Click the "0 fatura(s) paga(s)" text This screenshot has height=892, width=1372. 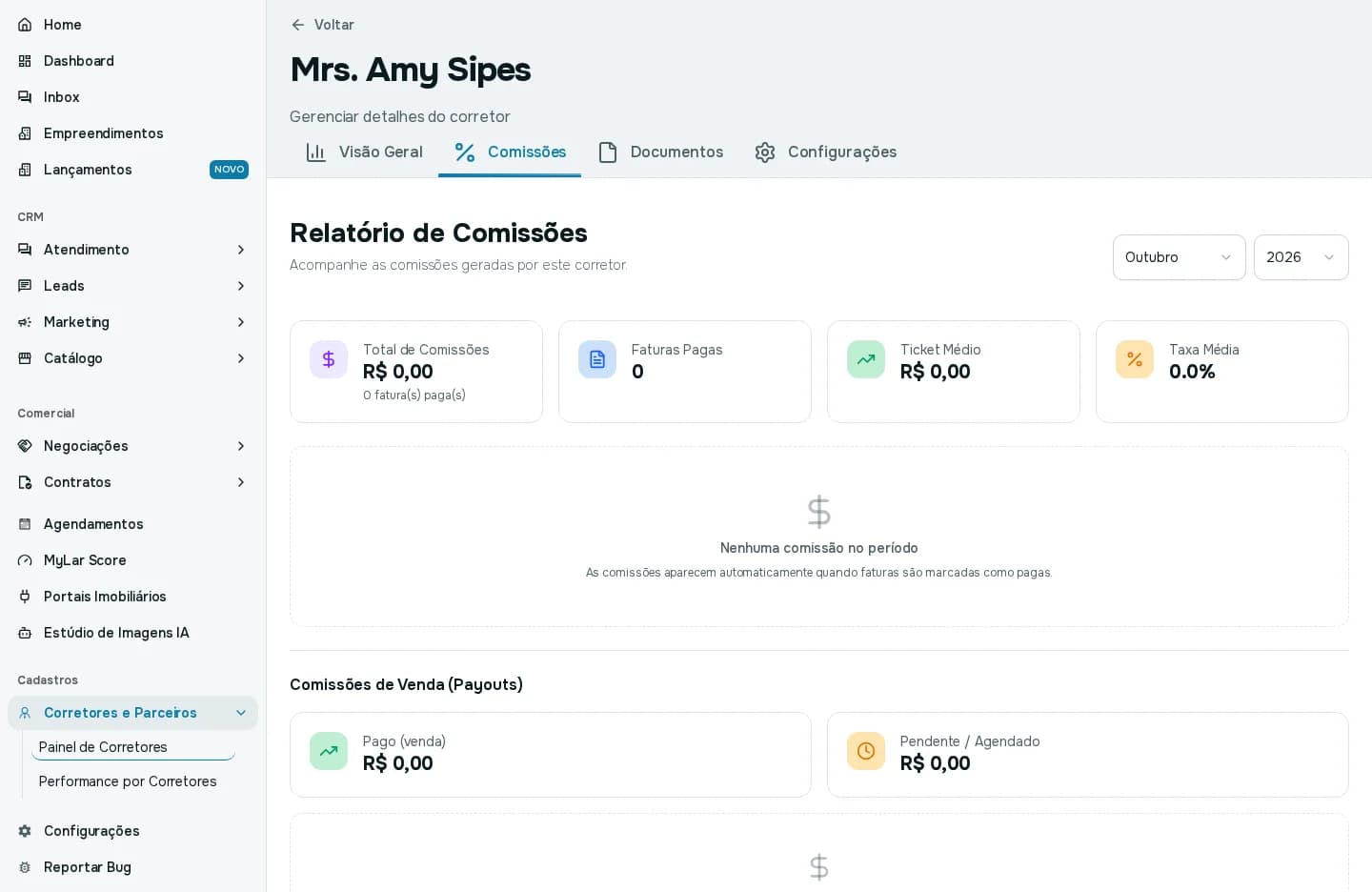point(414,395)
